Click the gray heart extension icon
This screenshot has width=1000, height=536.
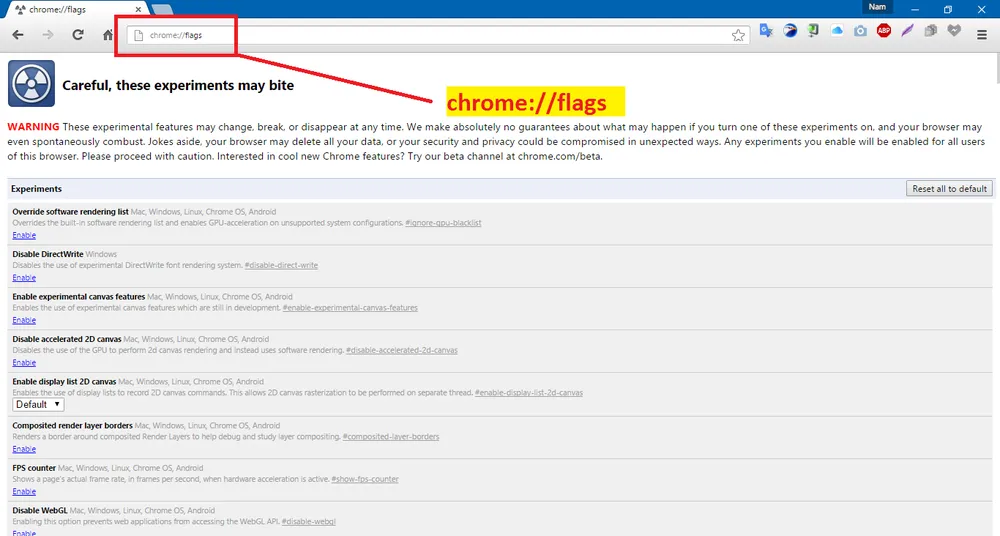coord(954,31)
